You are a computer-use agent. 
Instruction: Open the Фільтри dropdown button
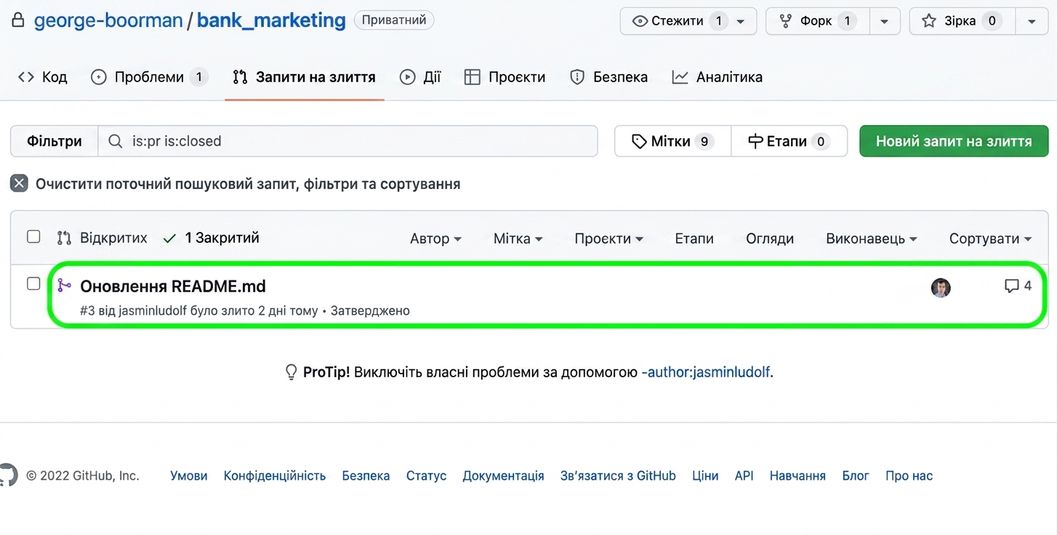[x=54, y=141]
